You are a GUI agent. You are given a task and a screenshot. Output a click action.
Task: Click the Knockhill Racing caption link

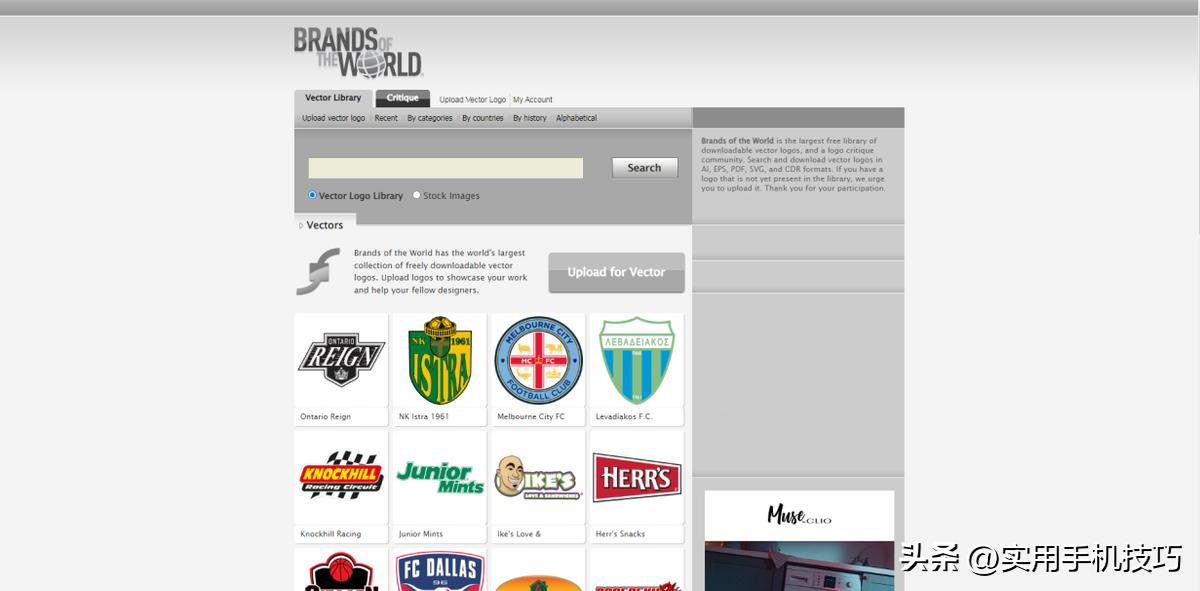[331, 534]
